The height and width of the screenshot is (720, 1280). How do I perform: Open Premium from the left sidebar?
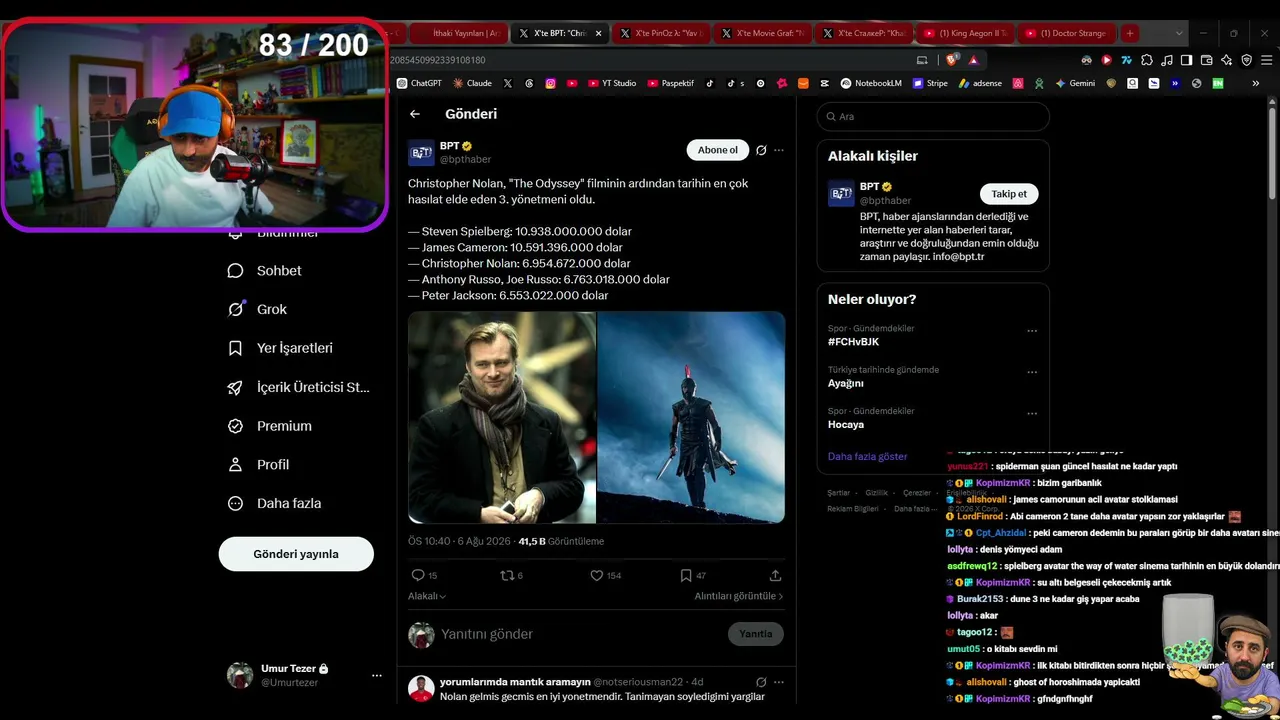(270, 426)
